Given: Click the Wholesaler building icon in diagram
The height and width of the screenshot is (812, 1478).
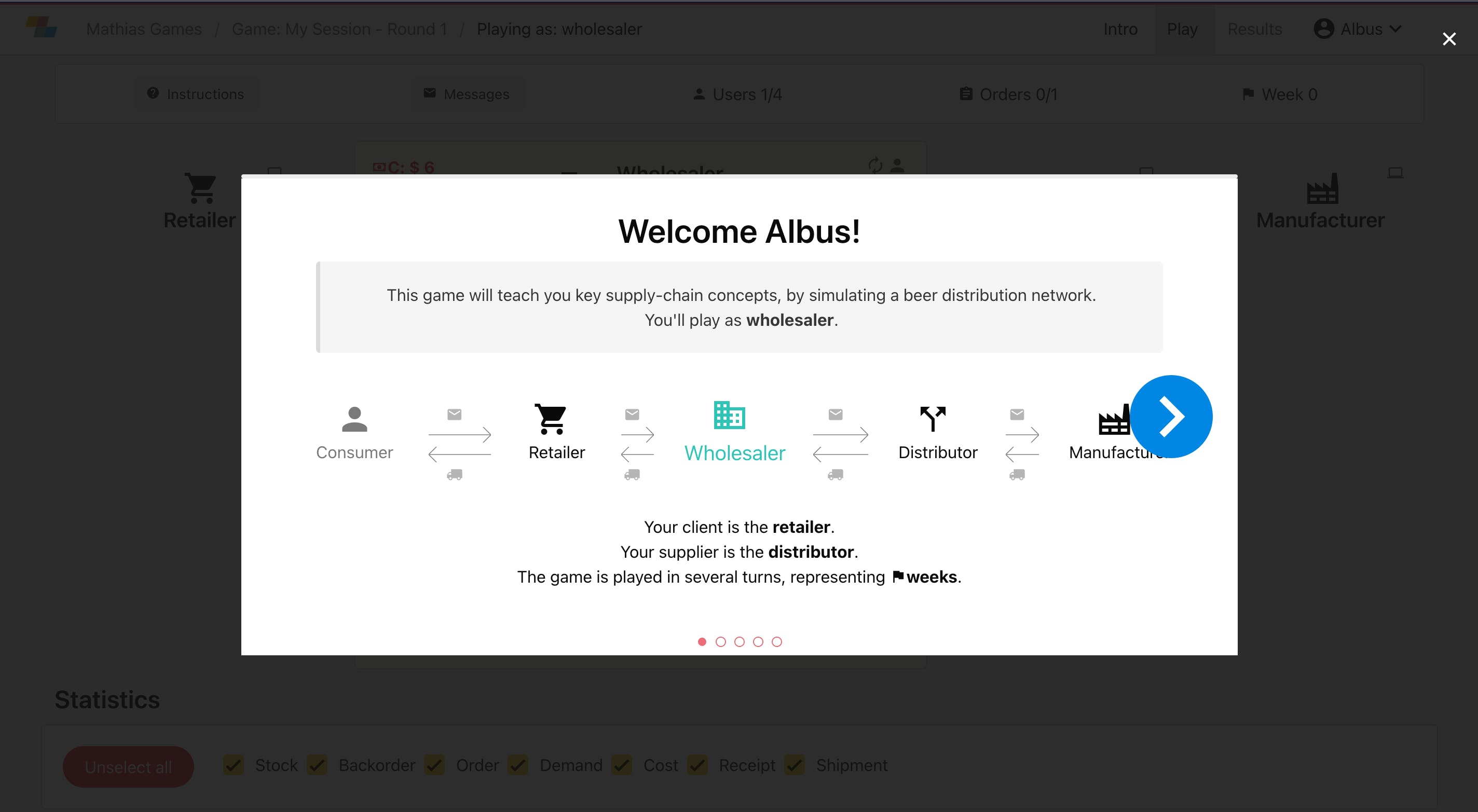Looking at the screenshot, I should (x=729, y=415).
